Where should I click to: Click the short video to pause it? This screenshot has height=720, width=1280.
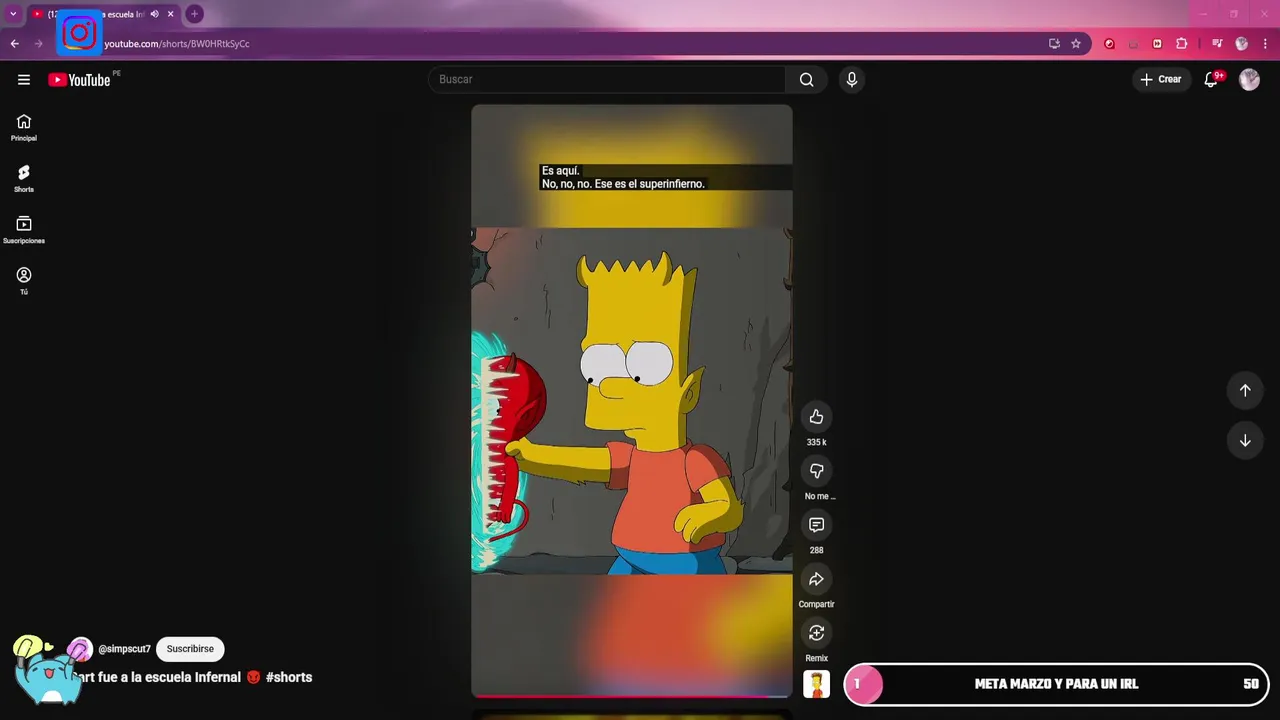coord(632,400)
